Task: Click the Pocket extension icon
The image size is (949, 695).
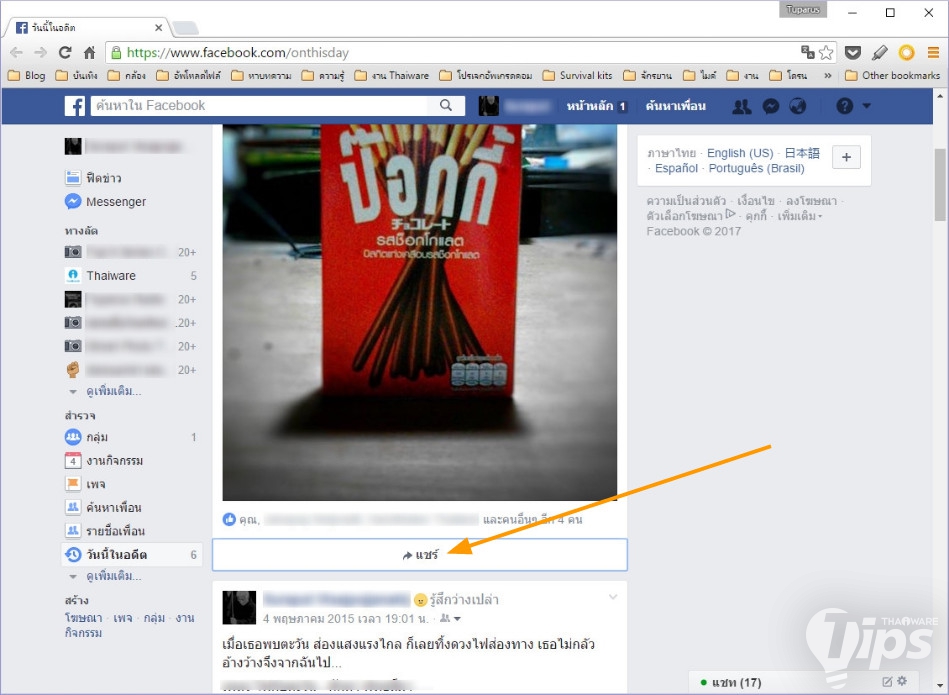Action: coord(853,53)
